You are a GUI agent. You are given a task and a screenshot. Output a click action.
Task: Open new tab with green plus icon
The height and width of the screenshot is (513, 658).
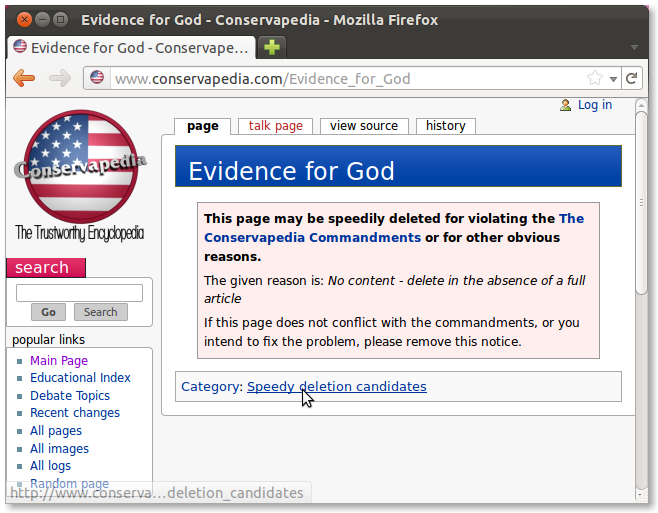click(x=272, y=47)
